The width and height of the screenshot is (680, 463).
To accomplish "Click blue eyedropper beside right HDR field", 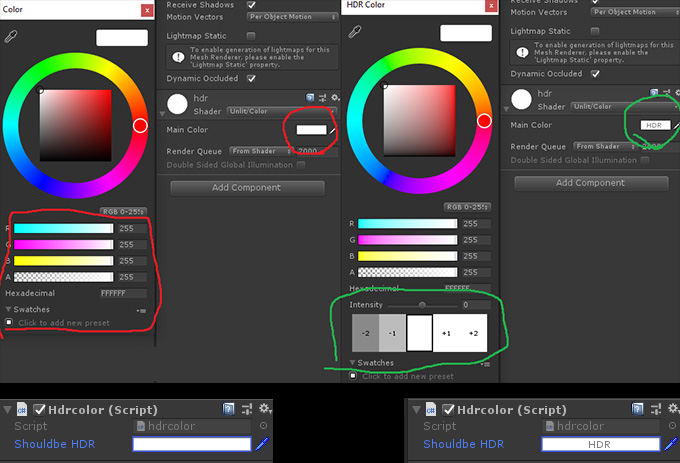I will [x=671, y=444].
